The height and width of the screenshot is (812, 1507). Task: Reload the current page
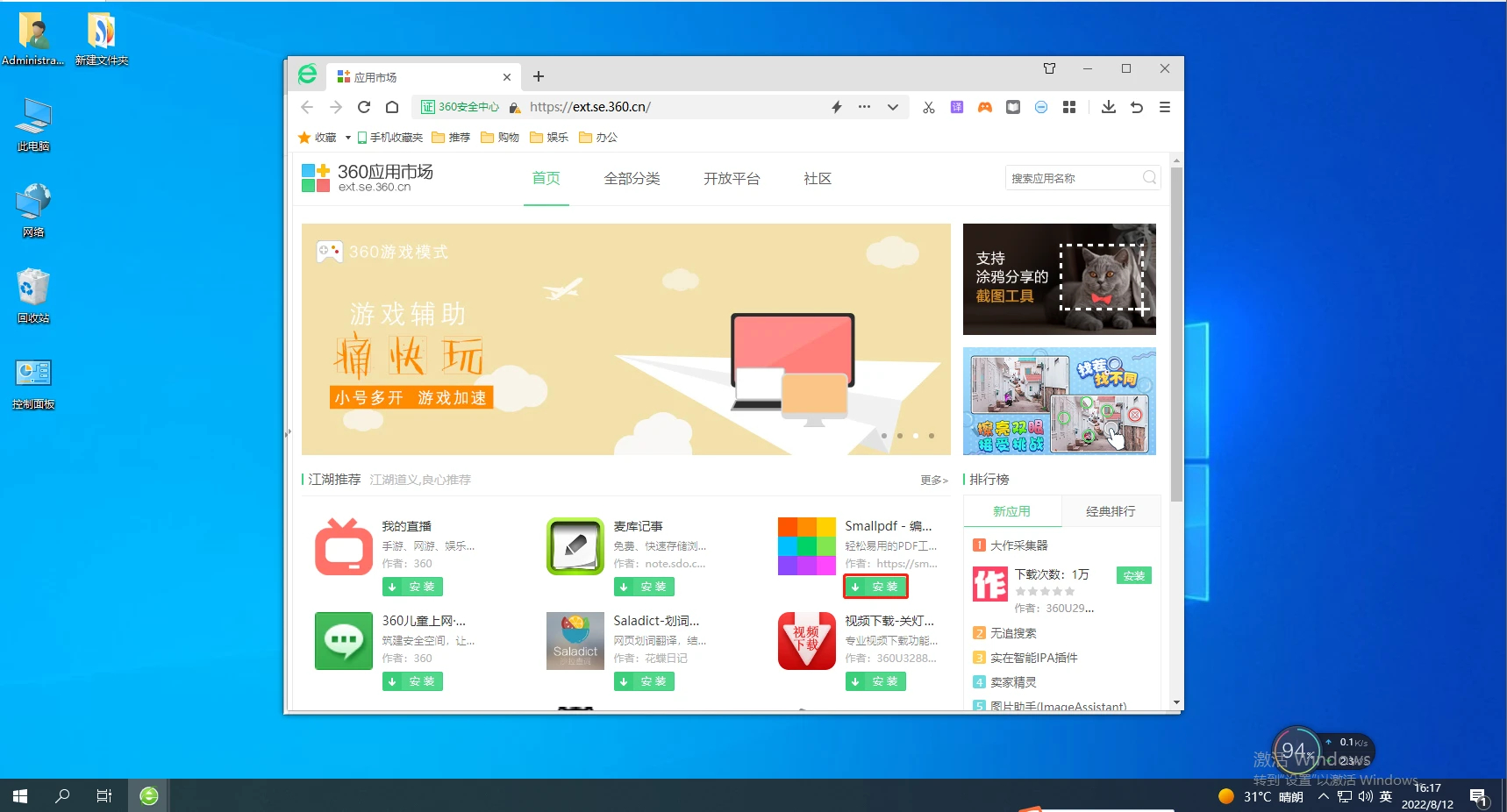tap(364, 107)
